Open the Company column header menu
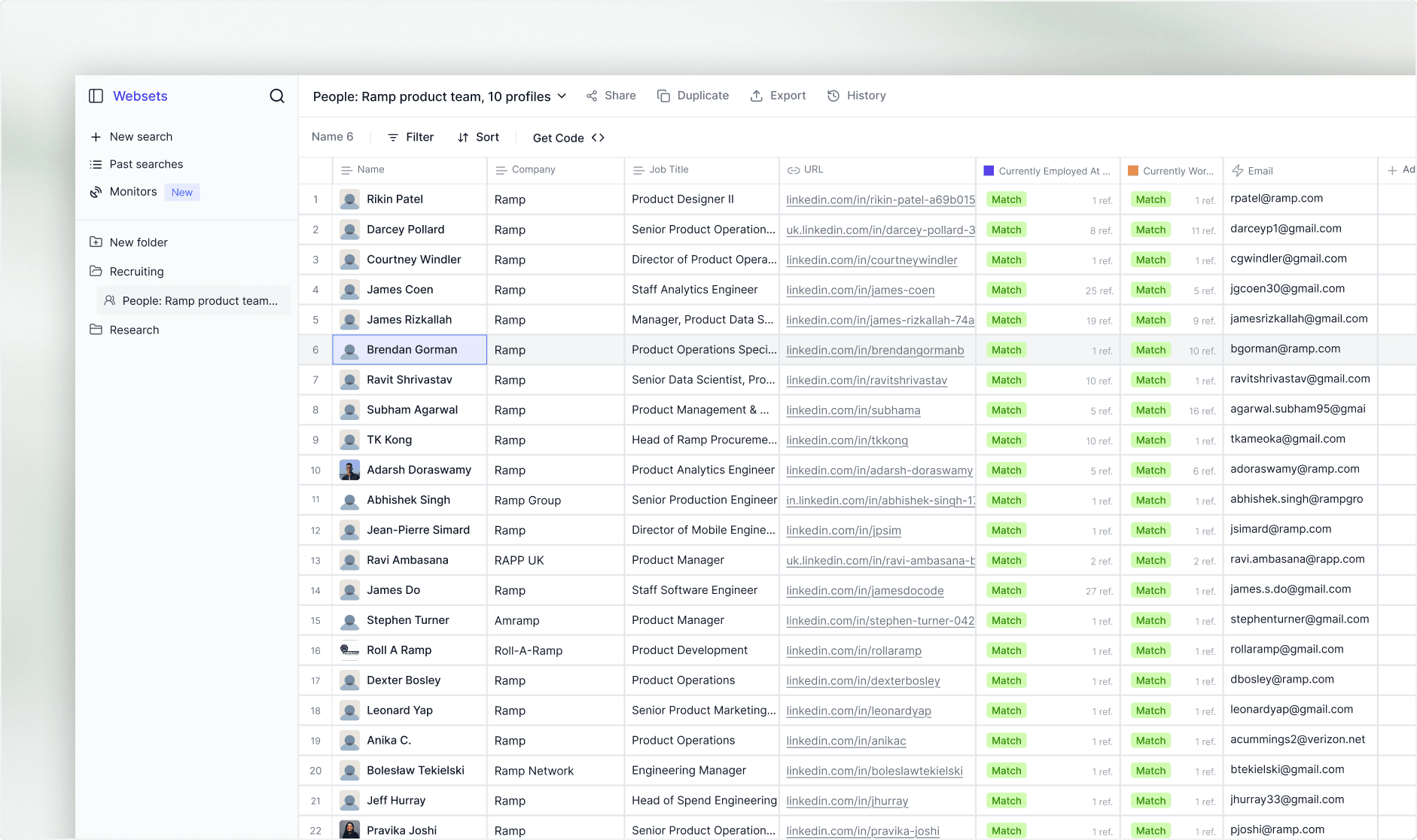Viewport: 1417px width, 840px height. click(x=556, y=170)
